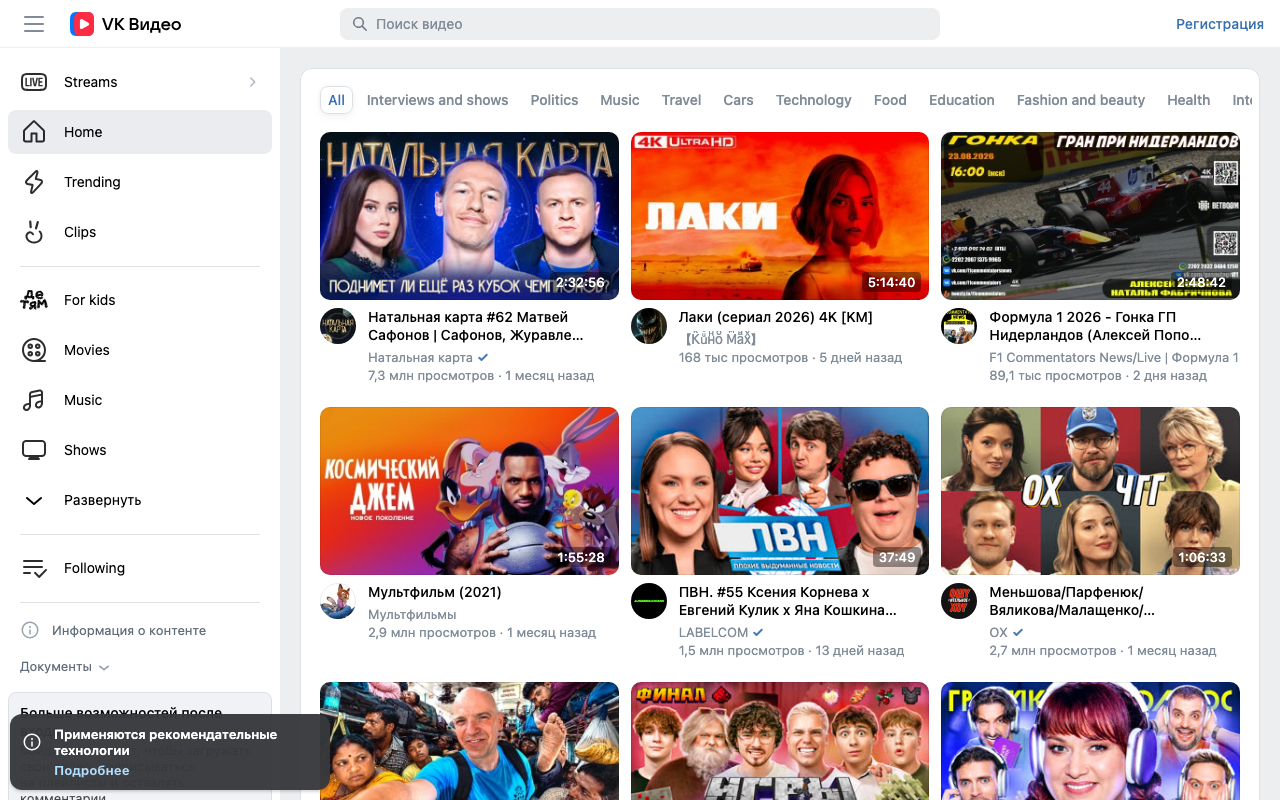Open F1 Commentators channel avatar
1280x800 pixels.
click(x=959, y=326)
